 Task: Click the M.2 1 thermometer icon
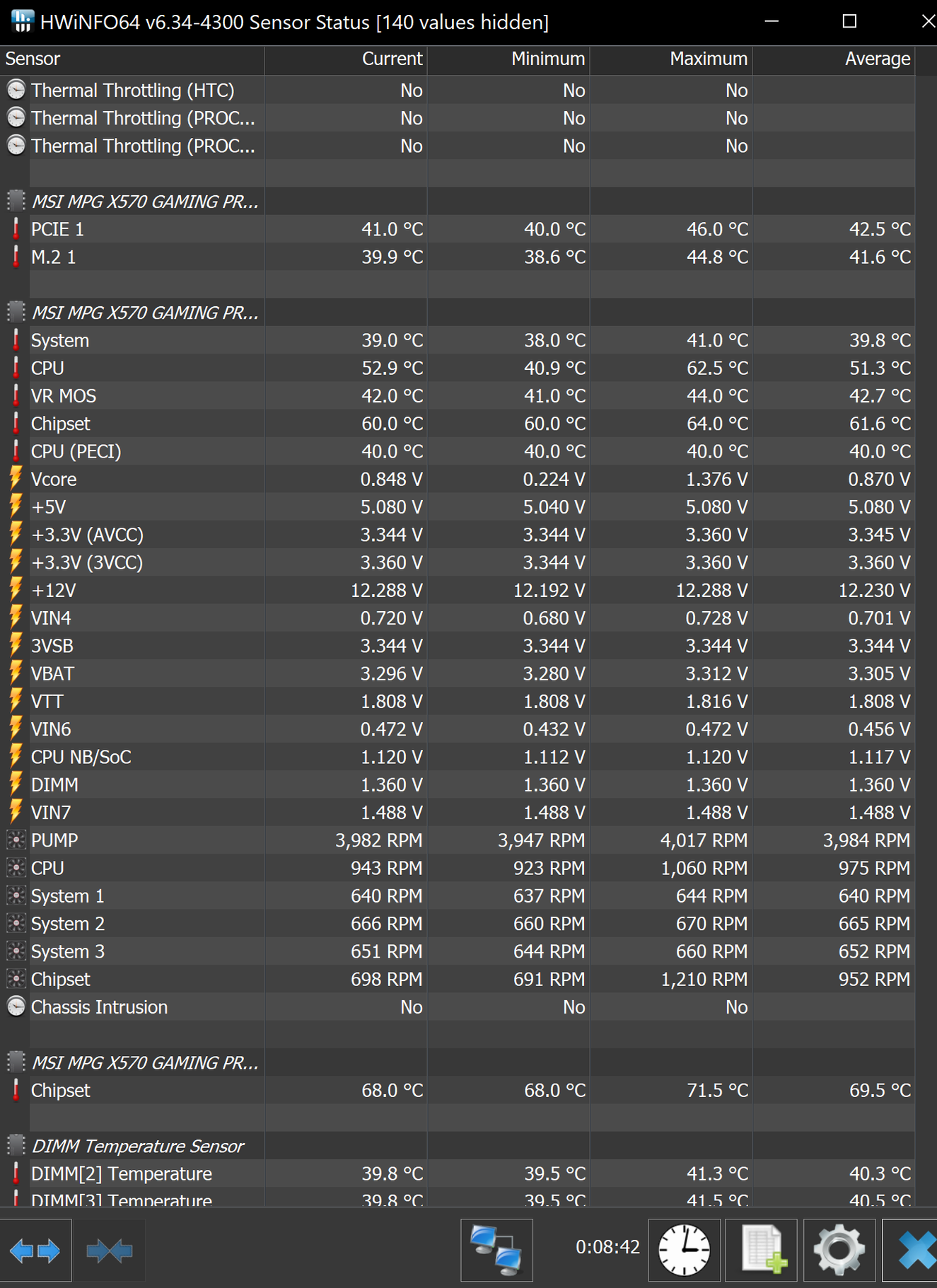coord(16,257)
